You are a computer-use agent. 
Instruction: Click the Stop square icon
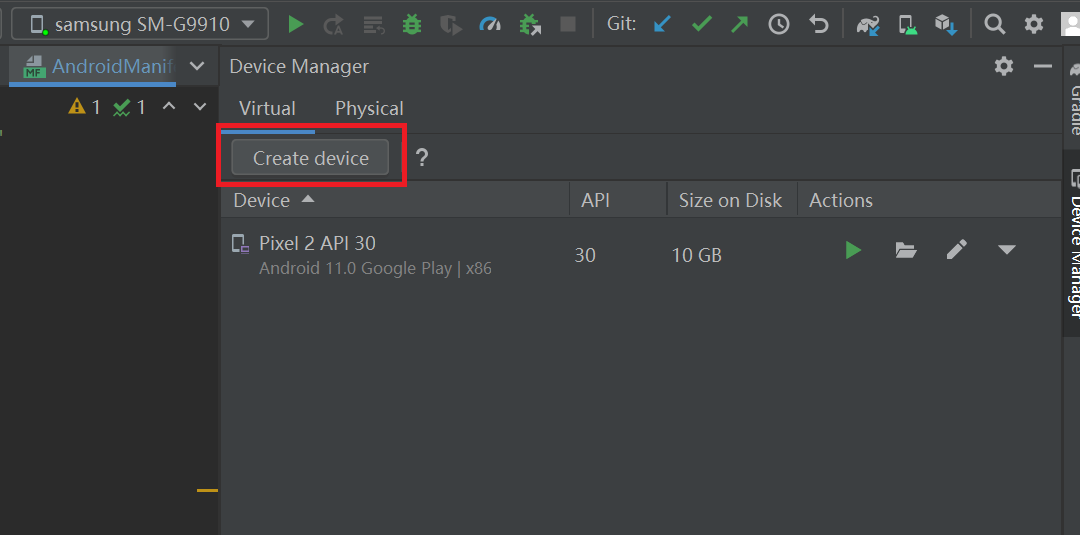pyautogui.click(x=568, y=25)
